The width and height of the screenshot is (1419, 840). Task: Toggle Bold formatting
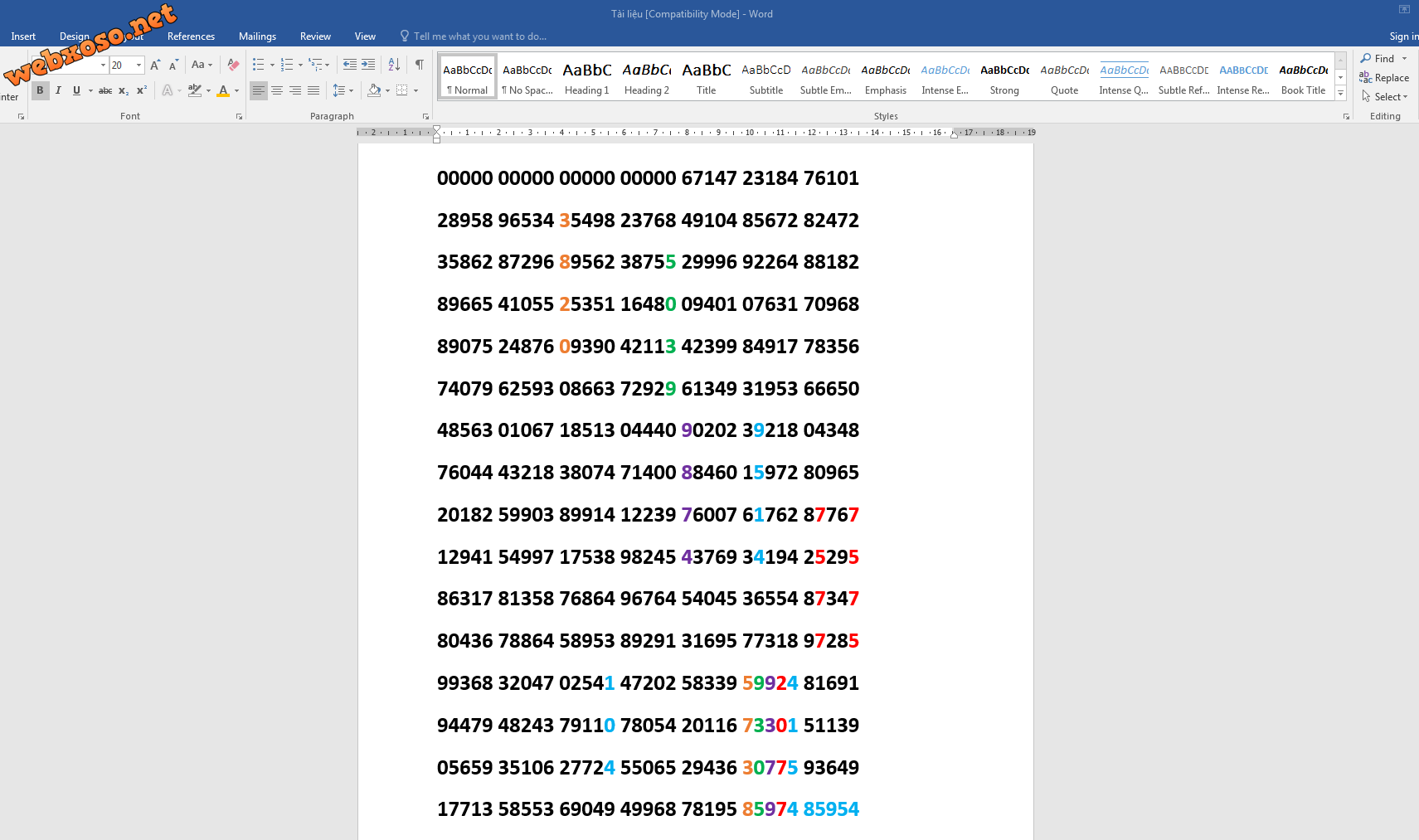coord(40,90)
